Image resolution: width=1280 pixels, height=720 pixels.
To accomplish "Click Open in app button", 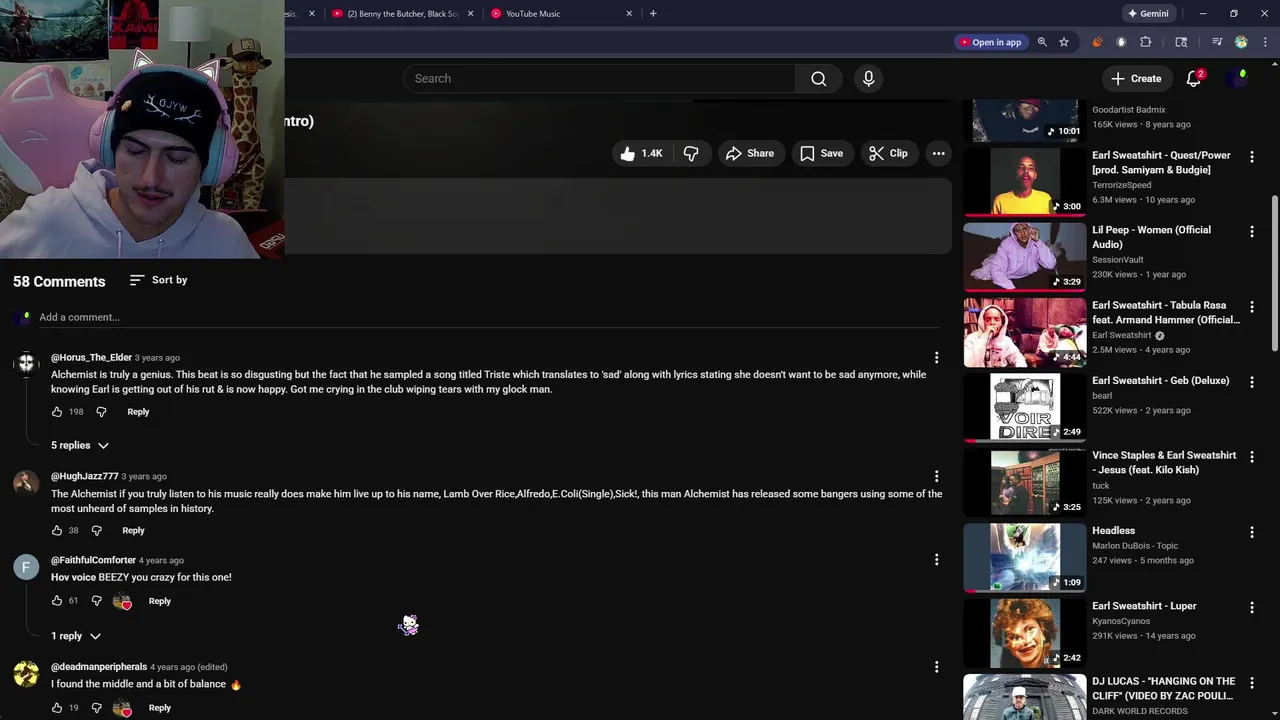I will tap(990, 42).
